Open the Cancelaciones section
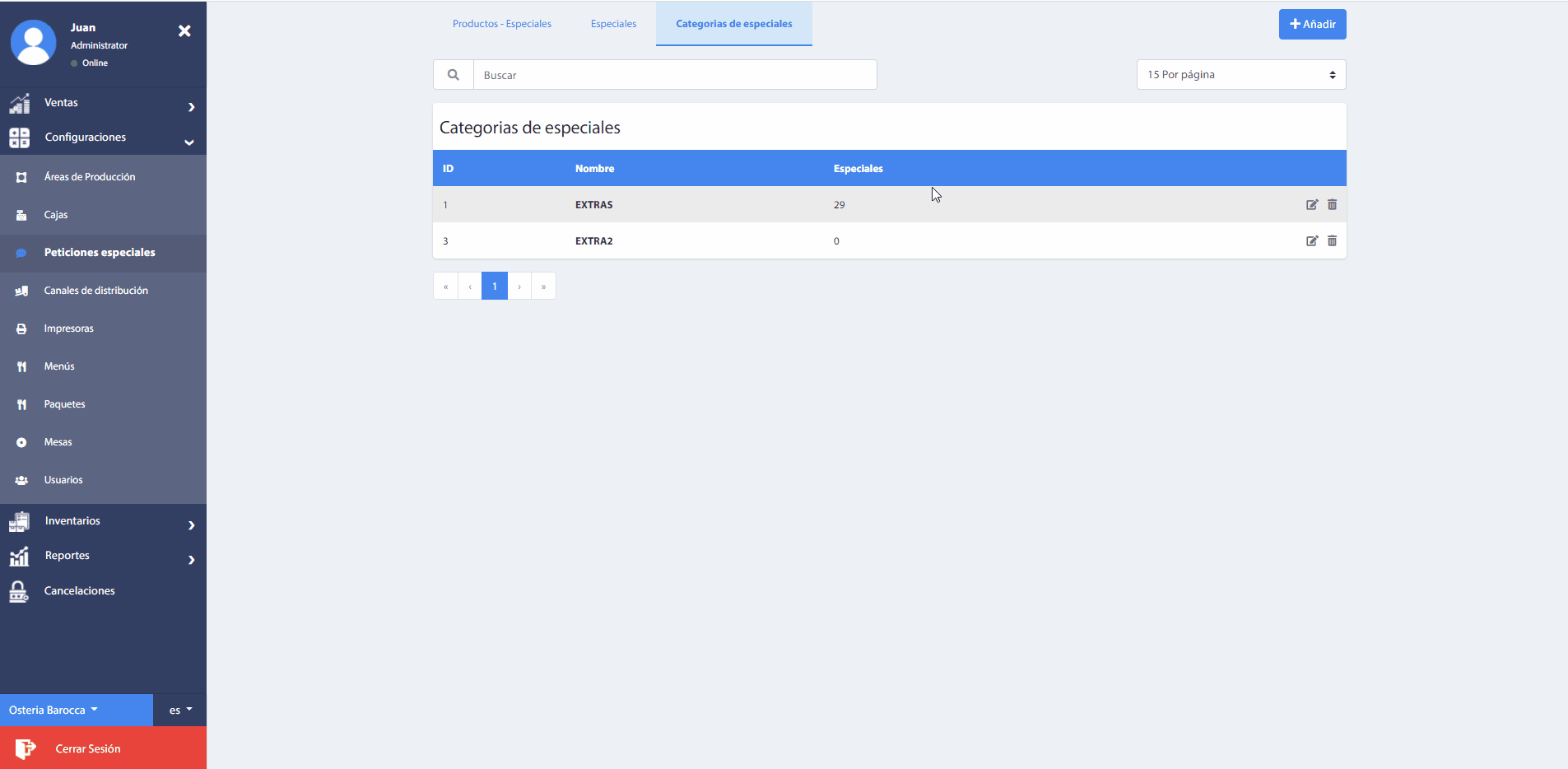1568x769 pixels. point(79,591)
